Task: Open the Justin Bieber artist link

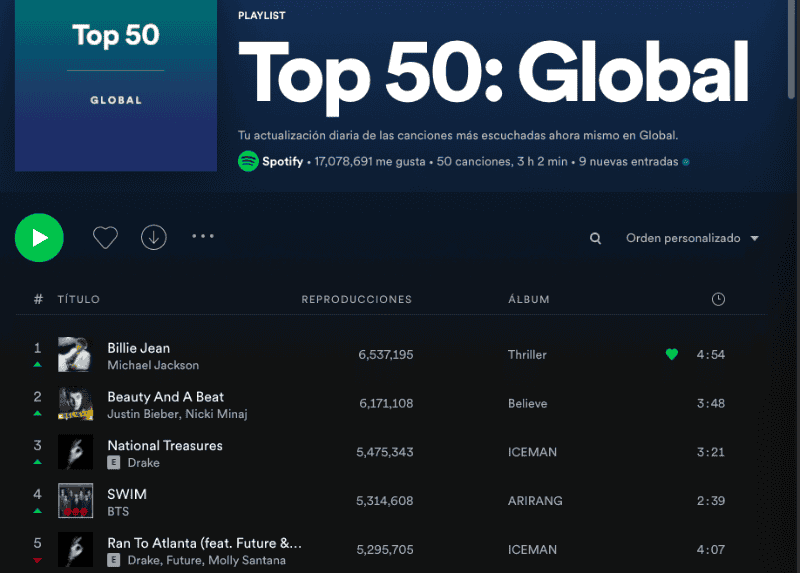Action: click(144, 414)
